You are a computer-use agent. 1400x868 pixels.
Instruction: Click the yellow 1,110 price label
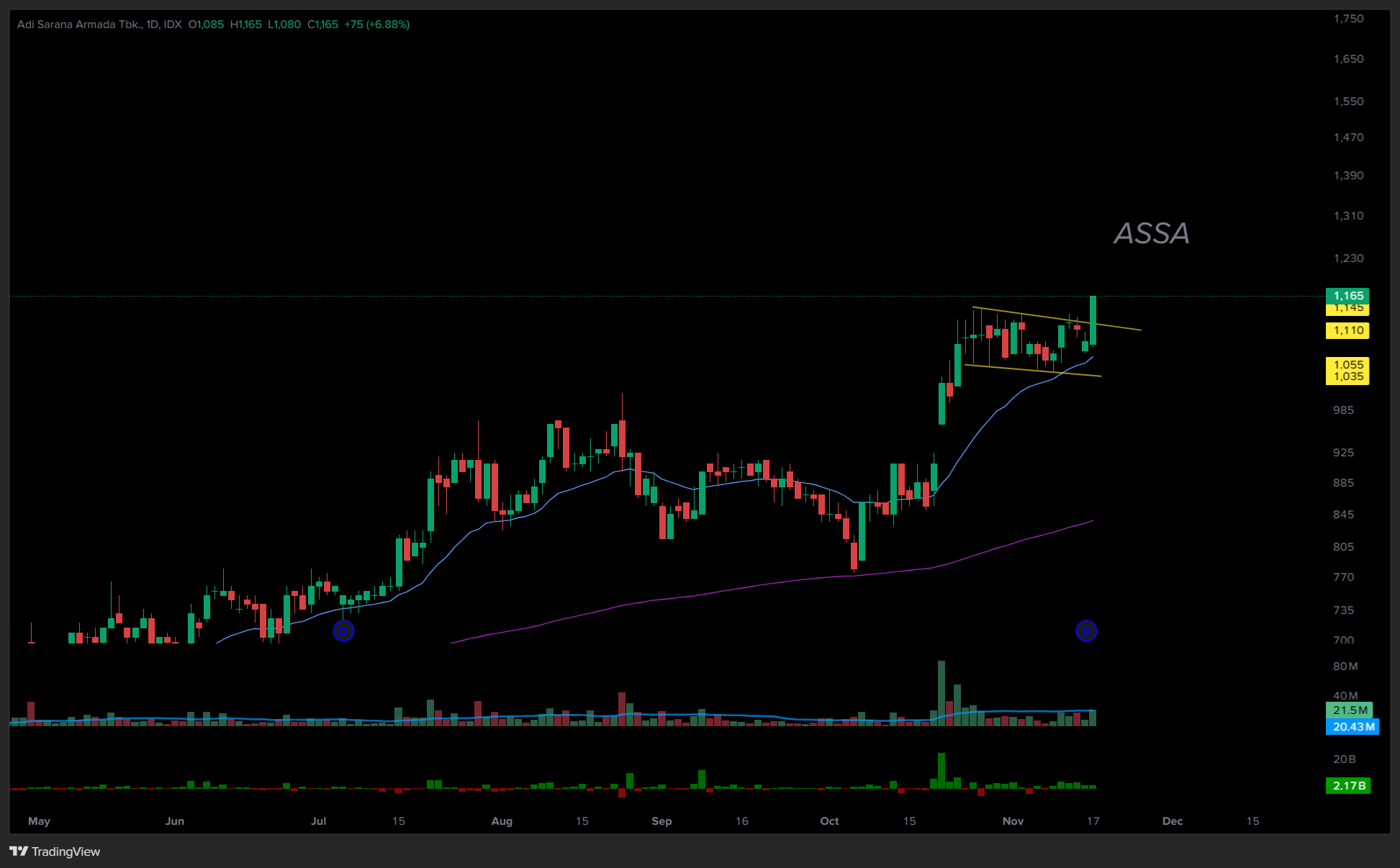1347,330
